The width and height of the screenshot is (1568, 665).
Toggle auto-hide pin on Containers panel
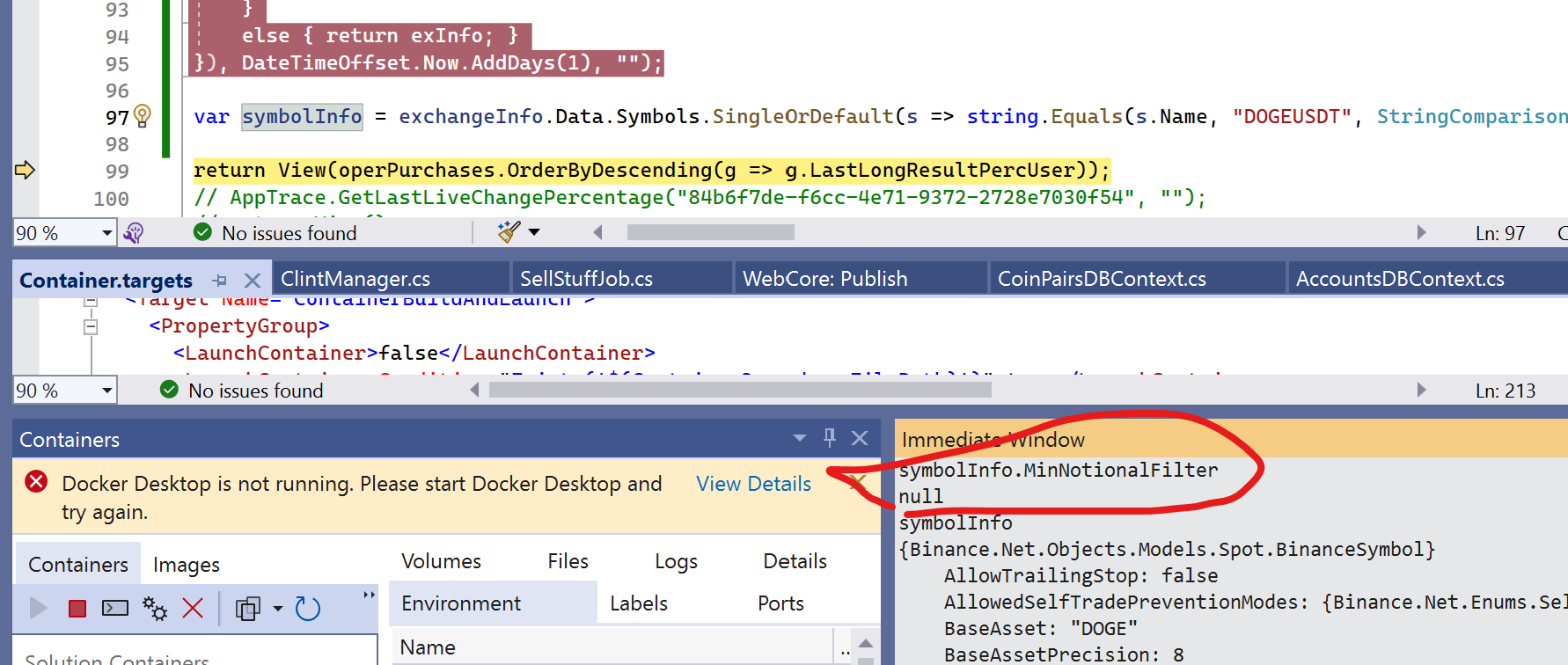[829, 437]
